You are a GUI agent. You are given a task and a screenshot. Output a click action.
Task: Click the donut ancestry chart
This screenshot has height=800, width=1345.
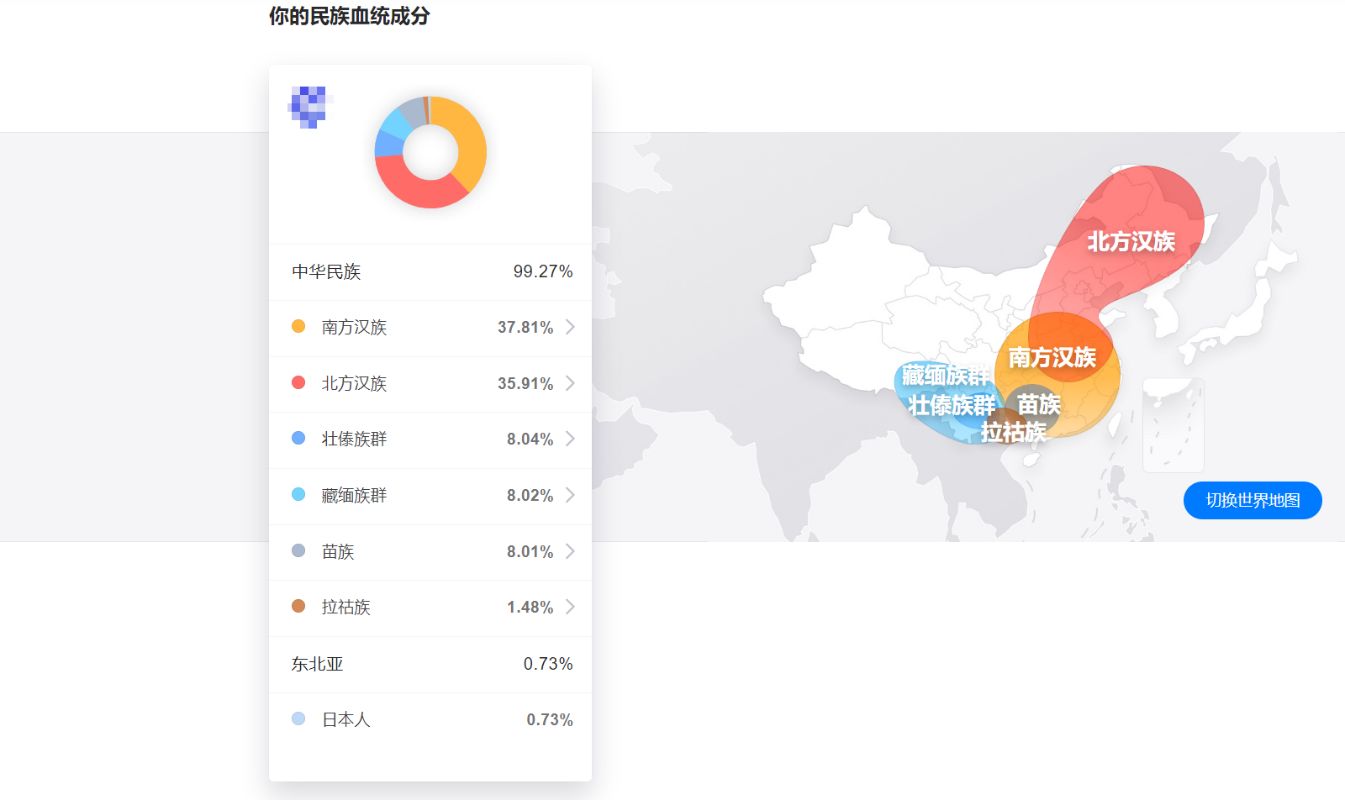[430, 152]
